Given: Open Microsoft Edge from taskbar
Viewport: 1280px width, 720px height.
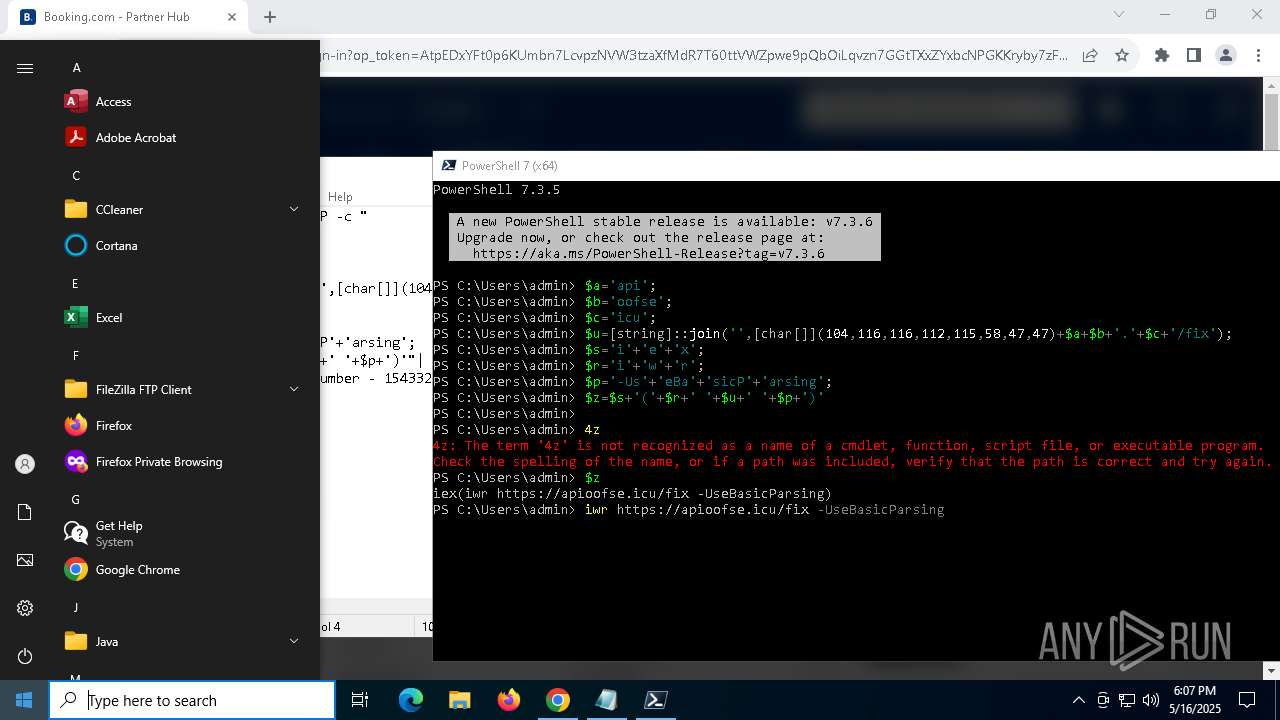Looking at the screenshot, I should coord(411,700).
